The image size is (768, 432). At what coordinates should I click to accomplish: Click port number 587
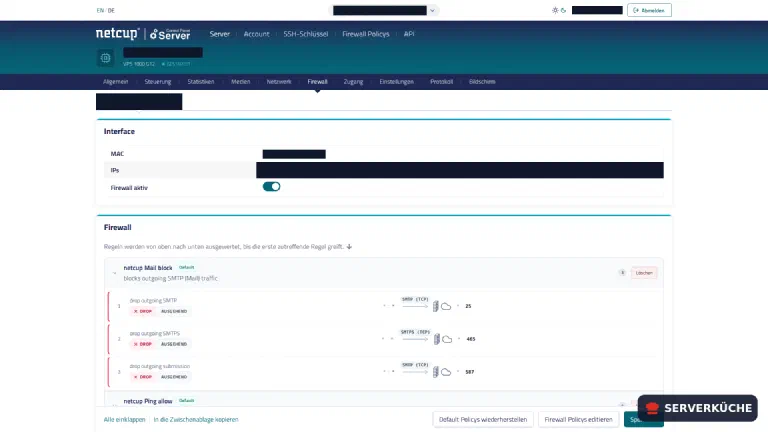tap(470, 372)
